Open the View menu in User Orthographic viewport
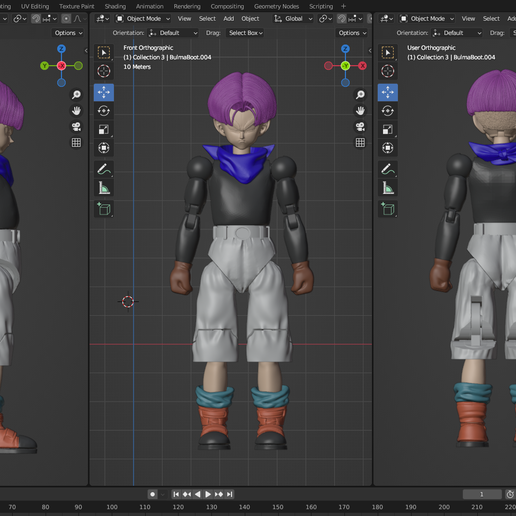516x516 pixels. click(468, 19)
